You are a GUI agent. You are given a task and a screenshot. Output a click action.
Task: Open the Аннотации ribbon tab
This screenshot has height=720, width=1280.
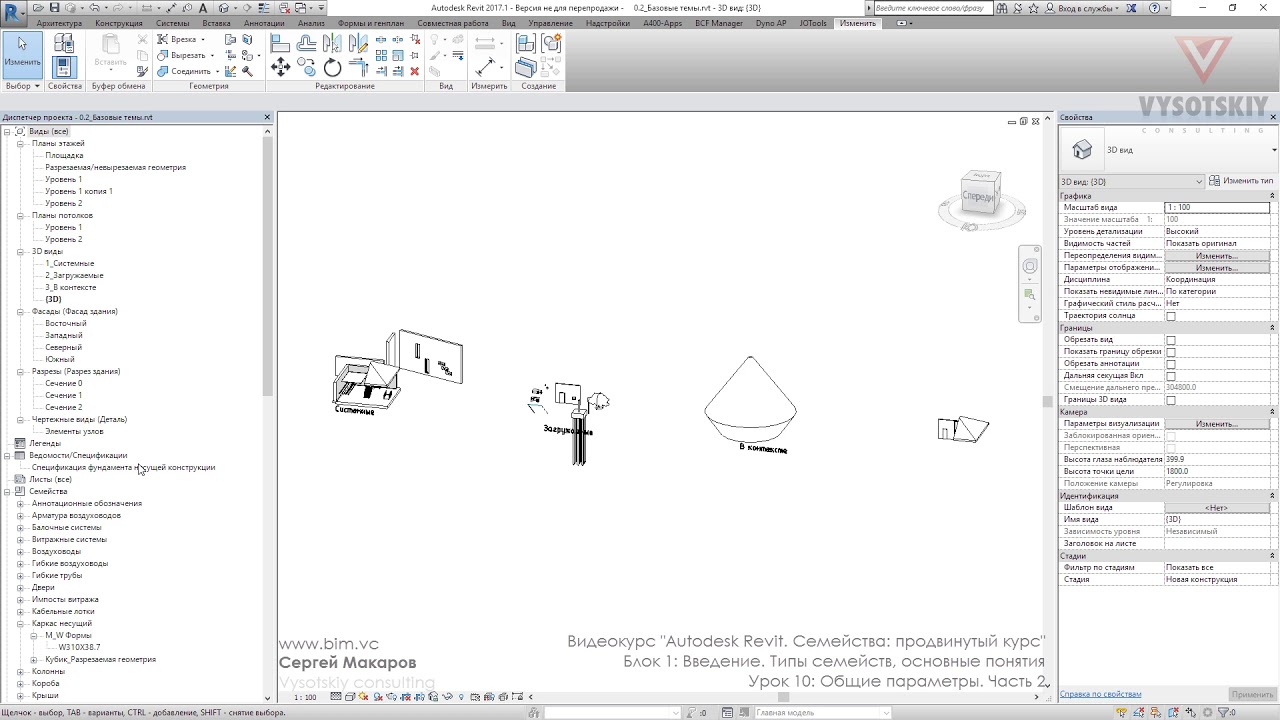[264, 23]
